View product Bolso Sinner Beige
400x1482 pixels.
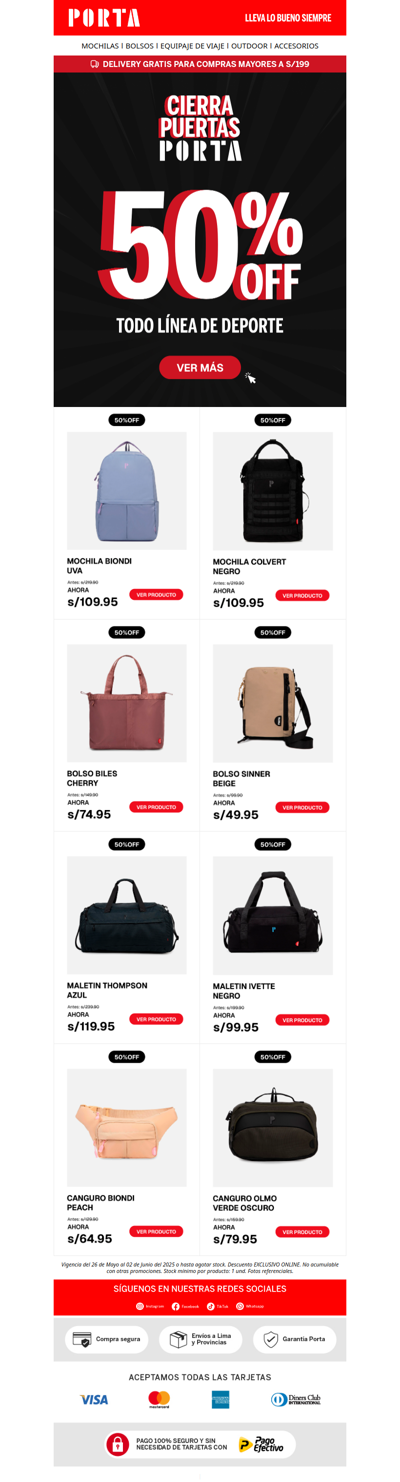coord(302,807)
